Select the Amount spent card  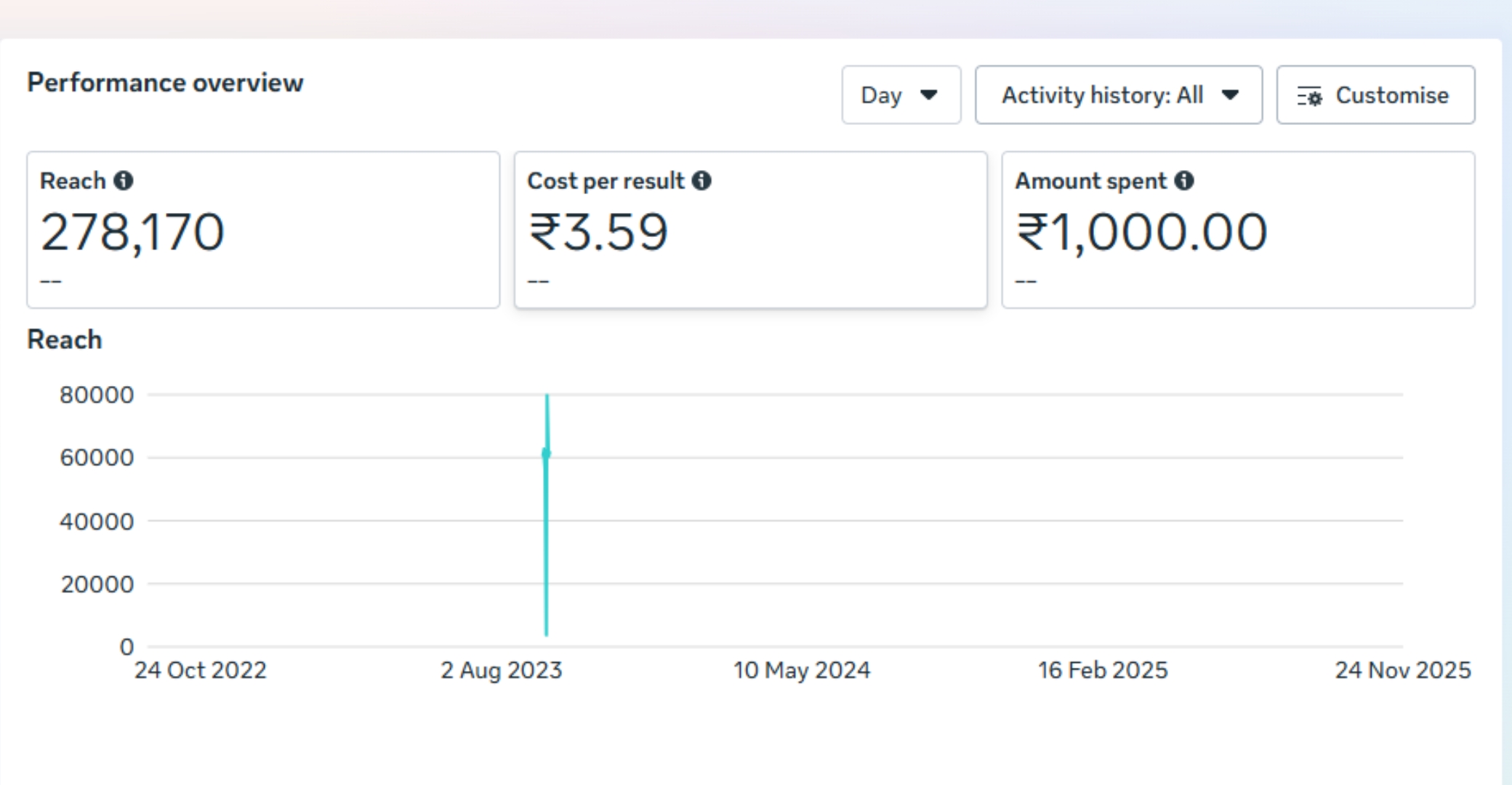click(x=1237, y=230)
